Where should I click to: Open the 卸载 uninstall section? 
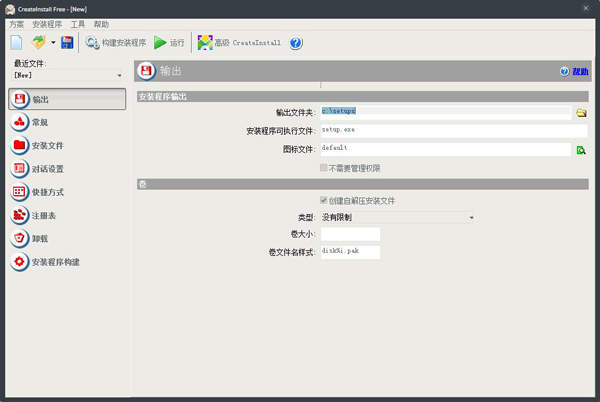[x=29, y=239]
